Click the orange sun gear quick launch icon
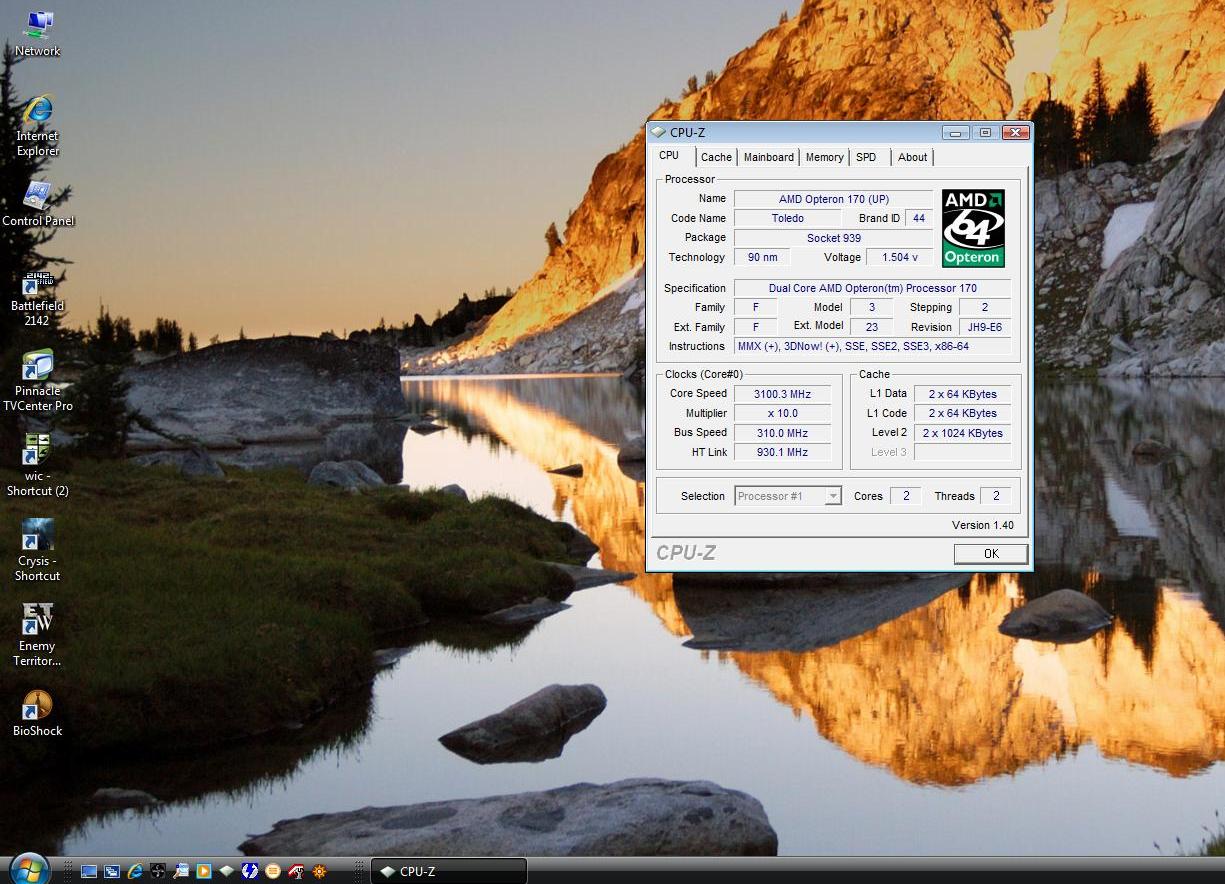This screenshot has width=1225, height=884. 319,871
